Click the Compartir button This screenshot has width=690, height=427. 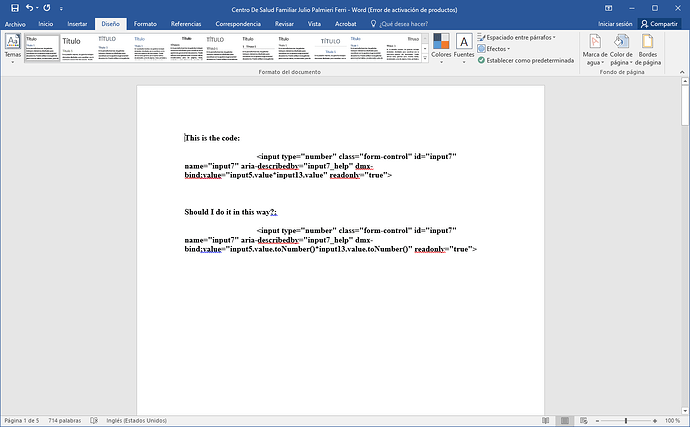pos(659,24)
